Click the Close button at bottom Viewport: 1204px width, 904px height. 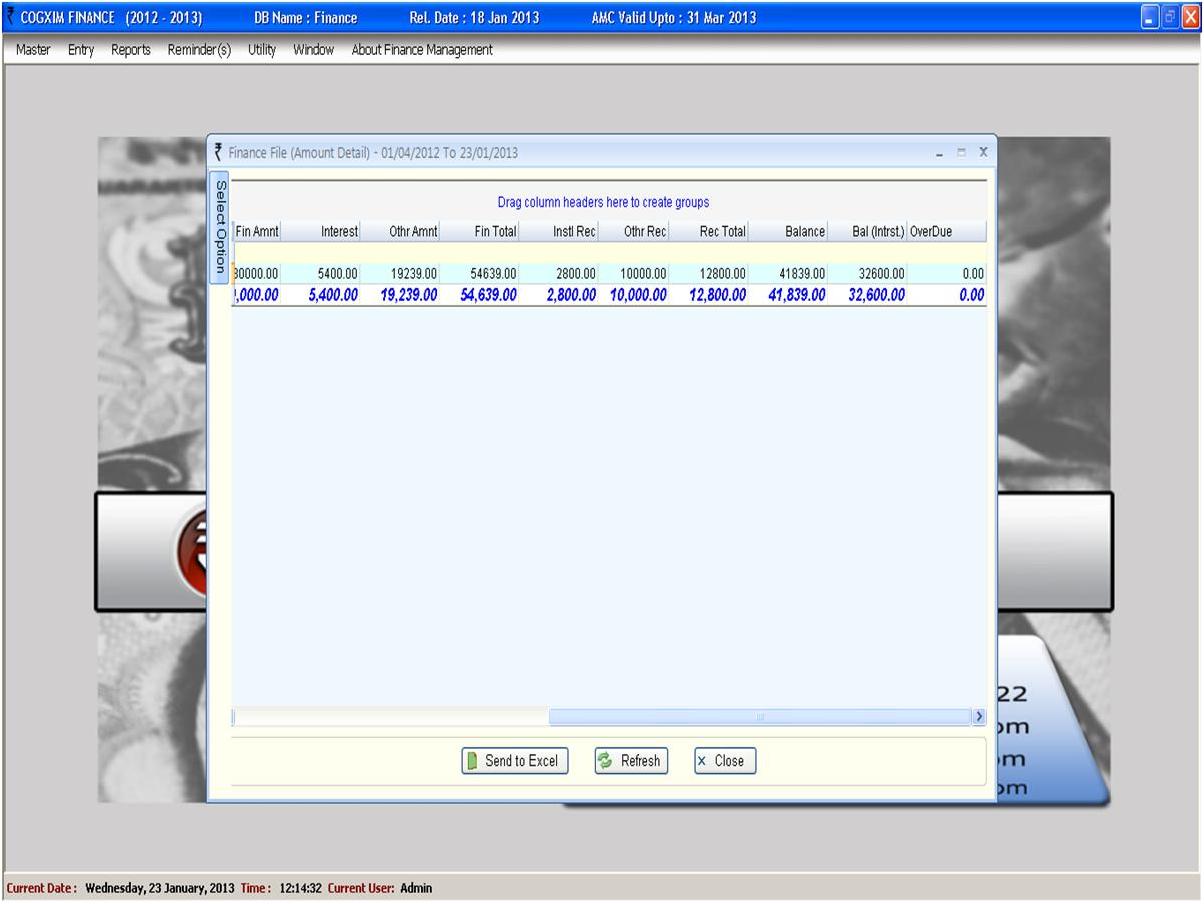[725, 761]
